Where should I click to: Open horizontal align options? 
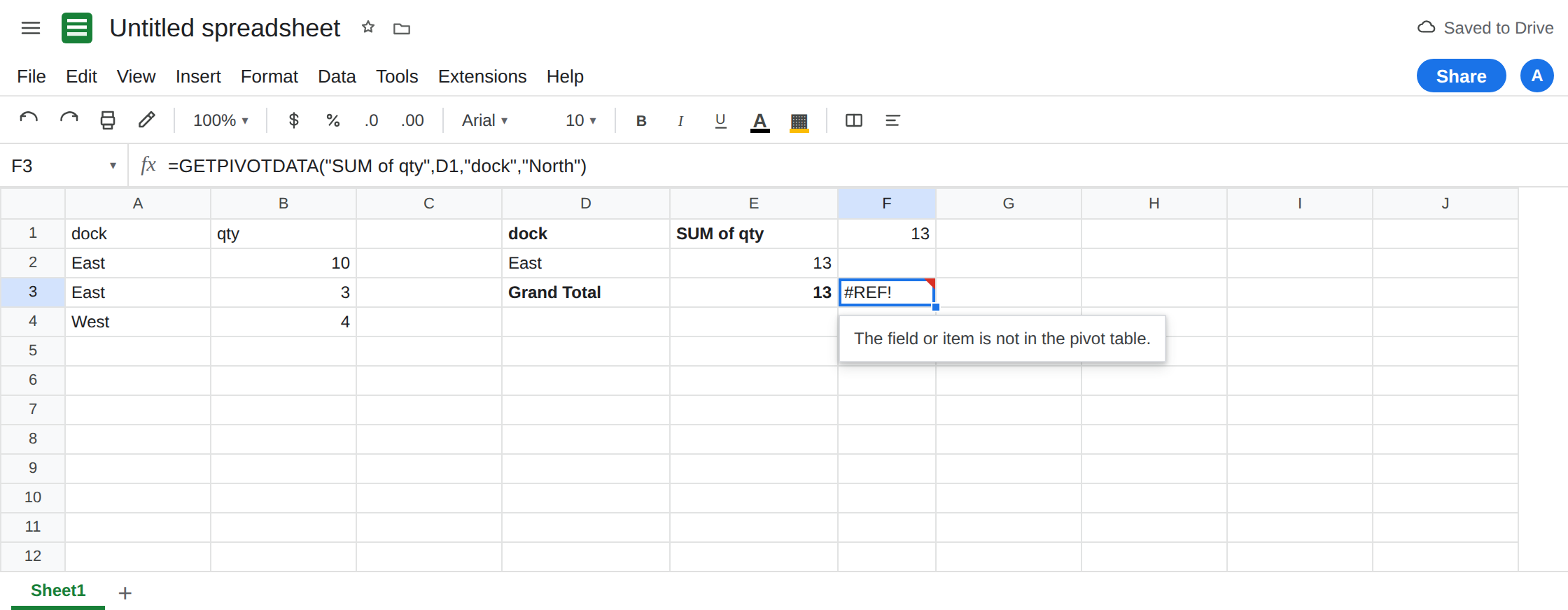(892, 120)
